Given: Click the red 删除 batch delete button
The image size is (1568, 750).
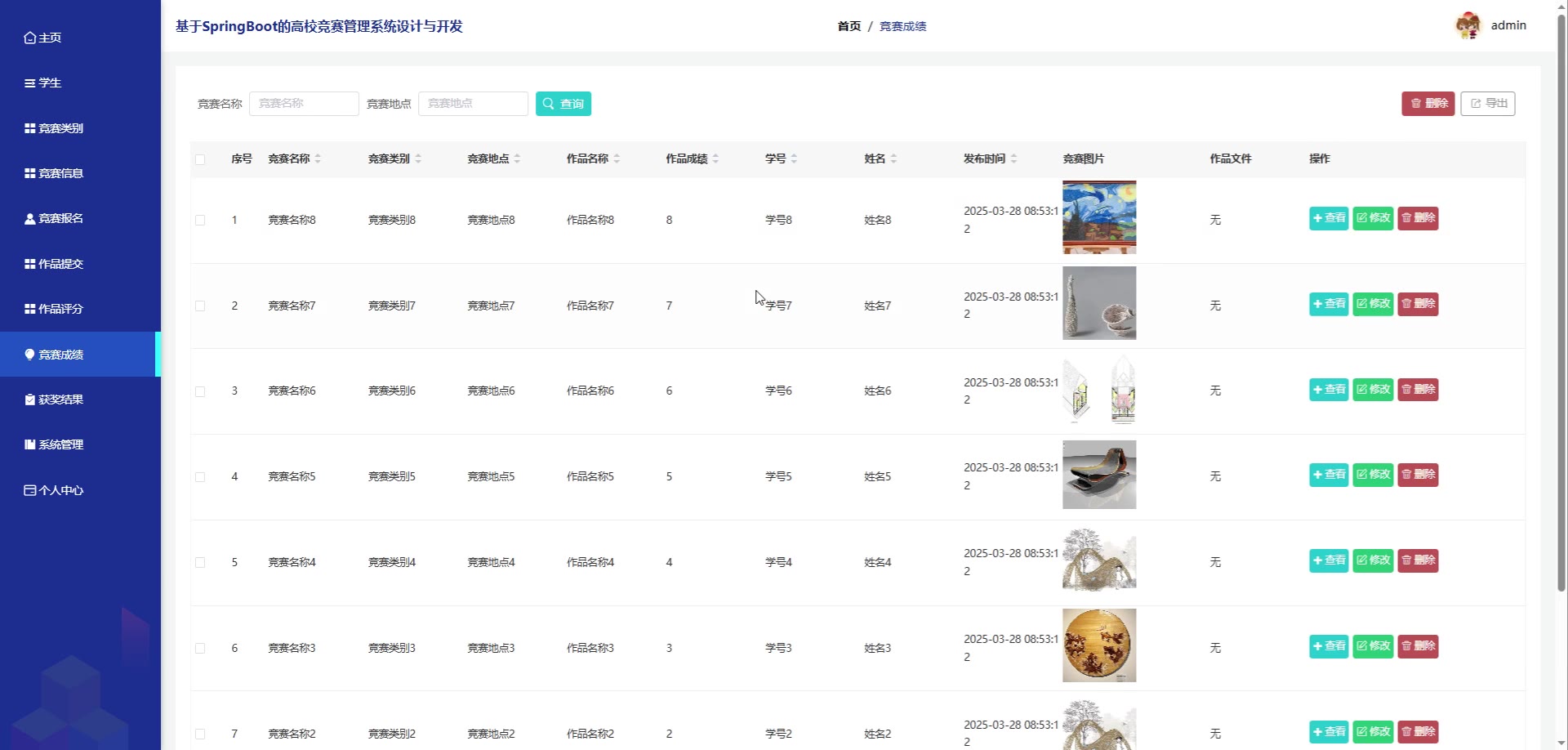Looking at the screenshot, I should point(1428,104).
